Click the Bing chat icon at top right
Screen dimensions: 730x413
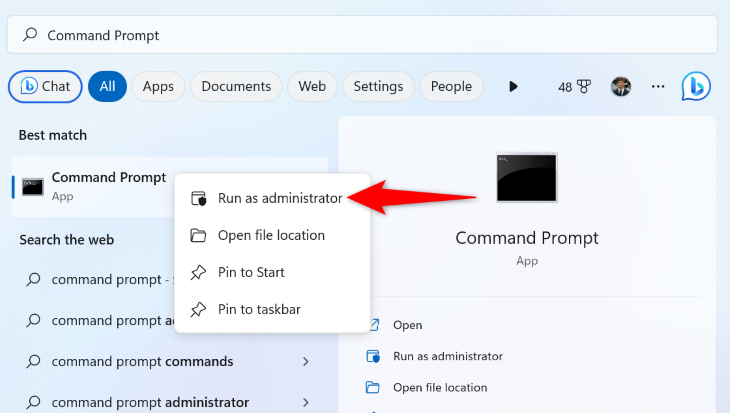(x=696, y=86)
